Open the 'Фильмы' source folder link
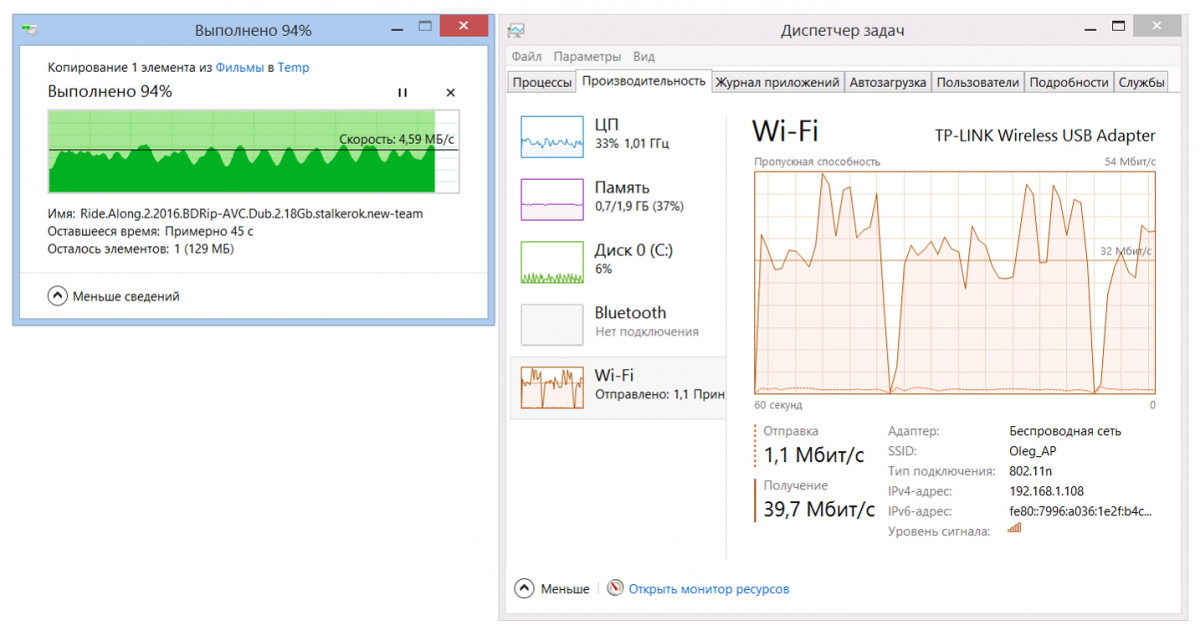1200x631 pixels. [x=240, y=67]
